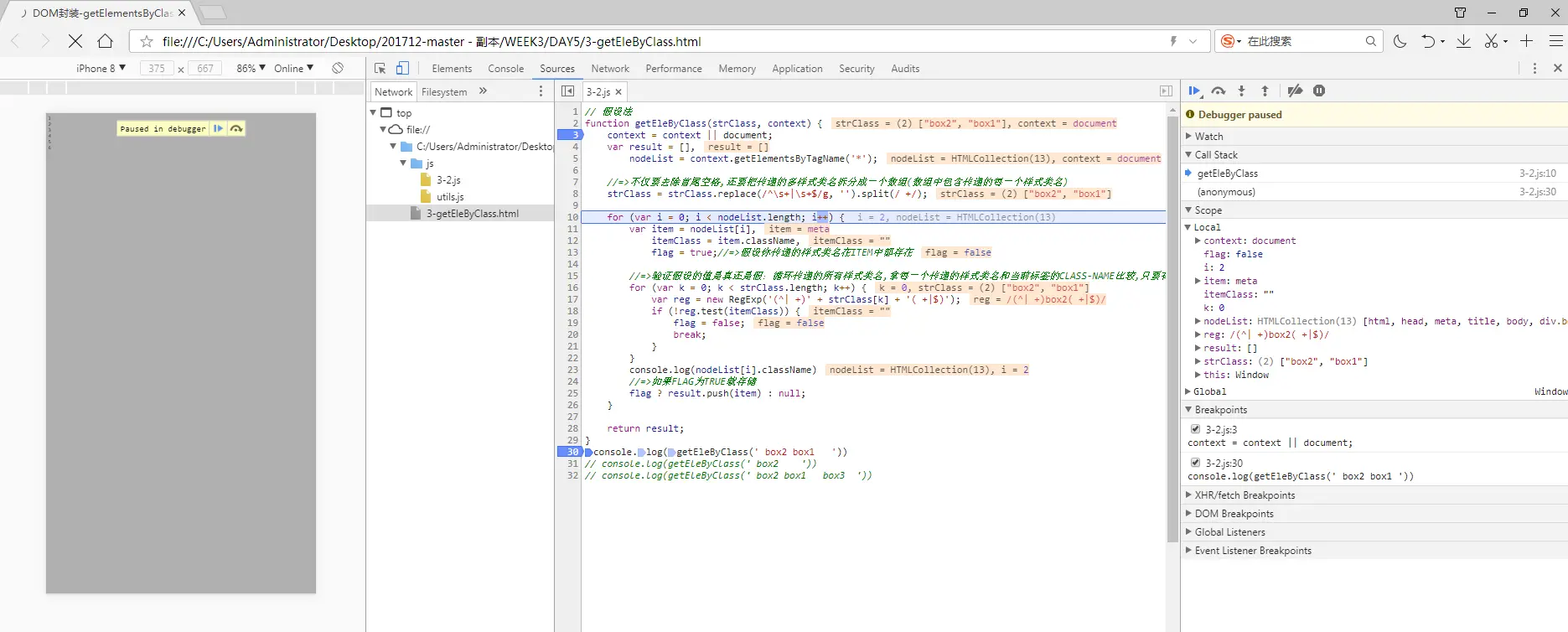Click the rotate device orientation icon

click(338, 68)
